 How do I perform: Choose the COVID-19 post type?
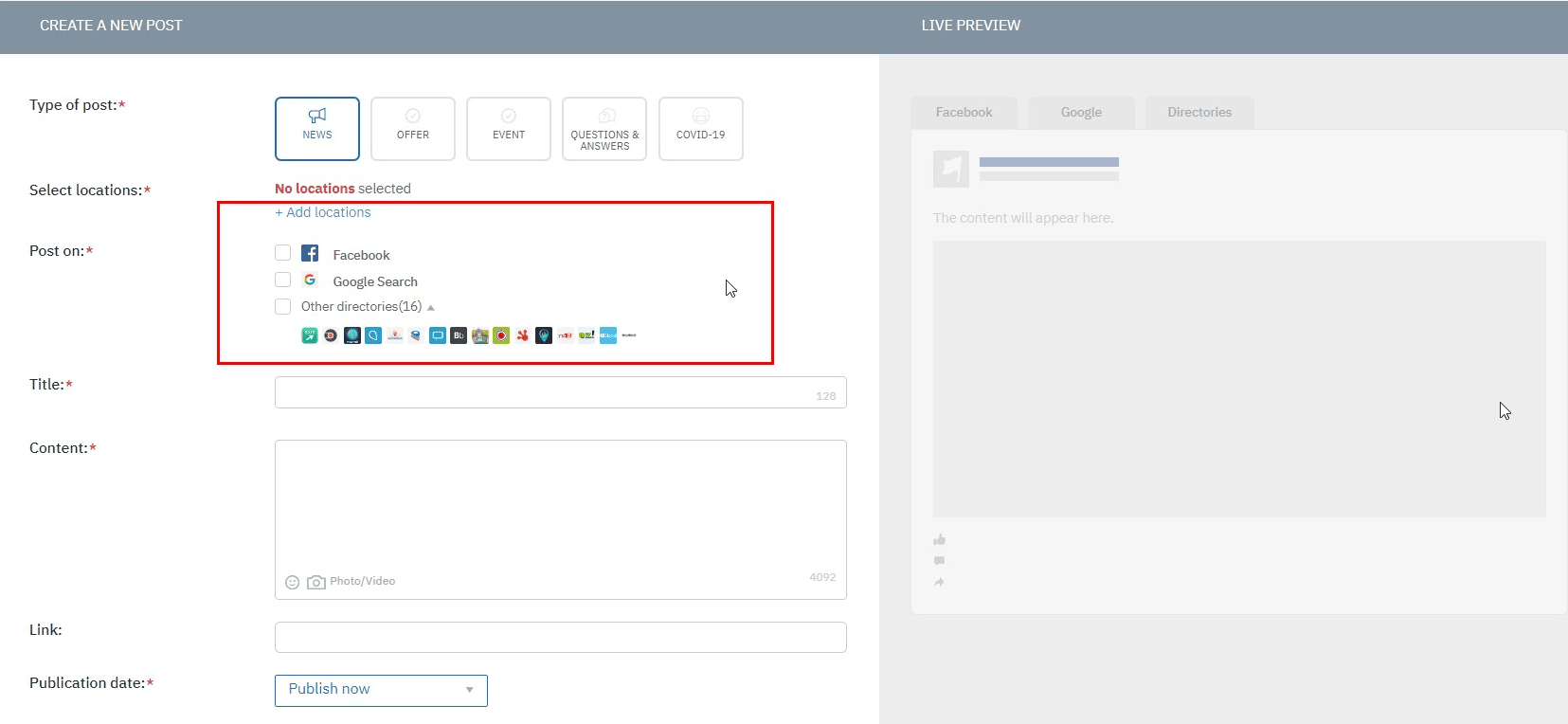701,129
